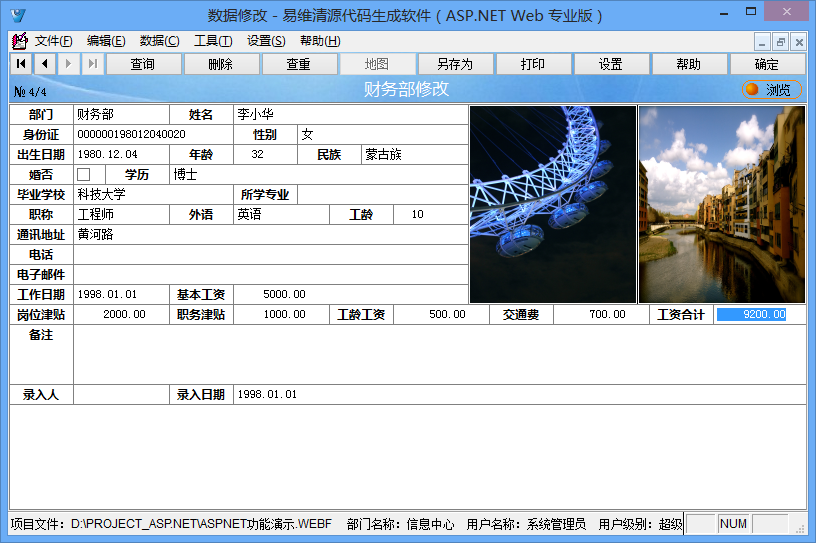Click the 删除 delete button
This screenshot has width=816, height=543.
(x=221, y=64)
